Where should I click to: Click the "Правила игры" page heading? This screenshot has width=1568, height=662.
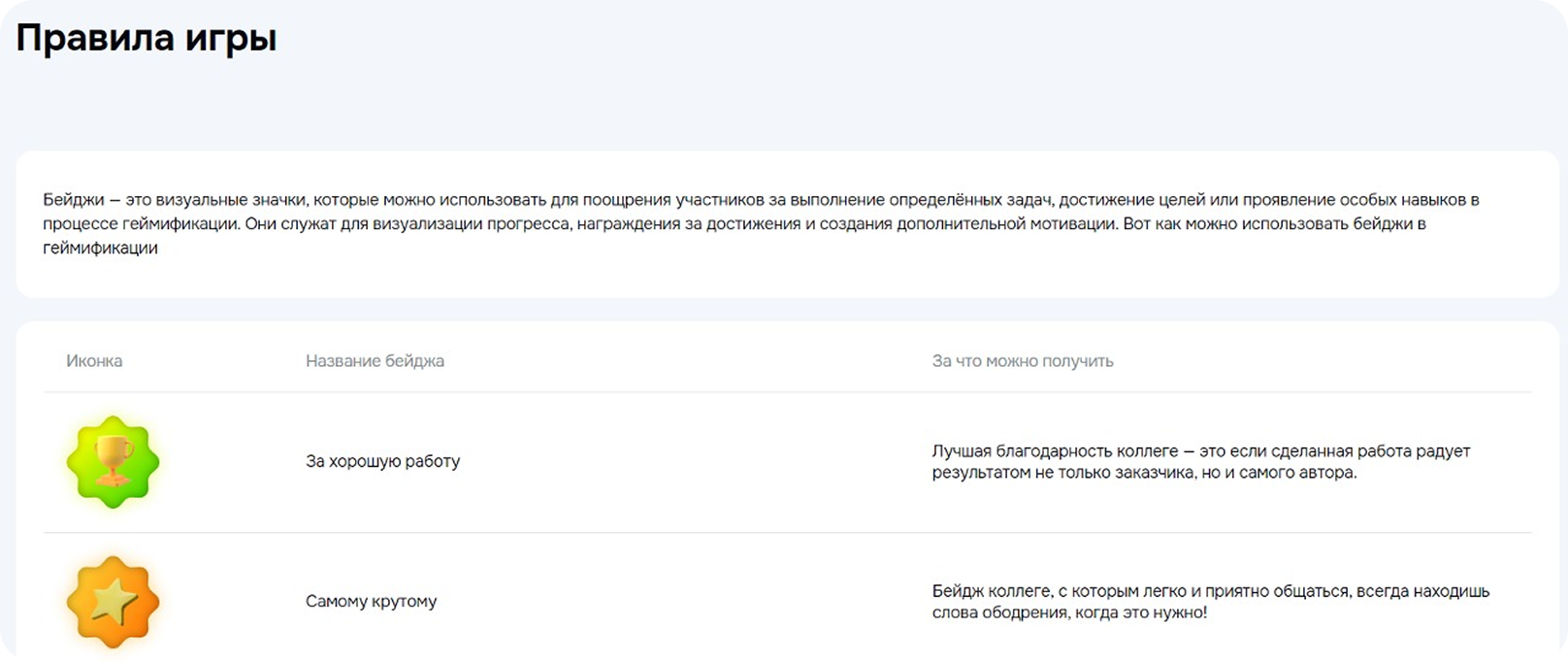pos(147,39)
